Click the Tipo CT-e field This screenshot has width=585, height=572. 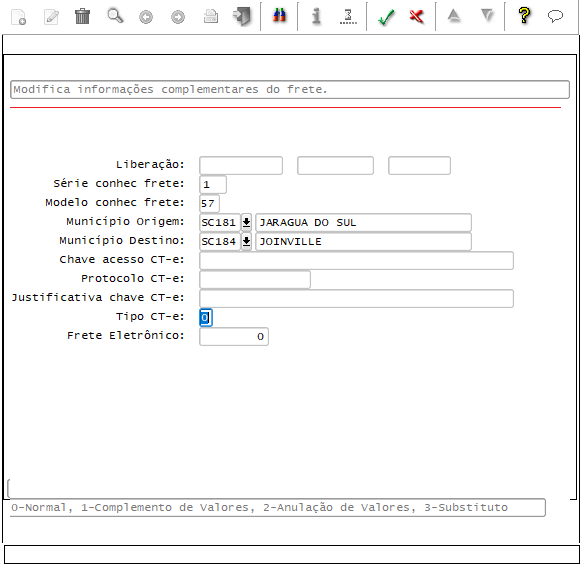coord(206,318)
